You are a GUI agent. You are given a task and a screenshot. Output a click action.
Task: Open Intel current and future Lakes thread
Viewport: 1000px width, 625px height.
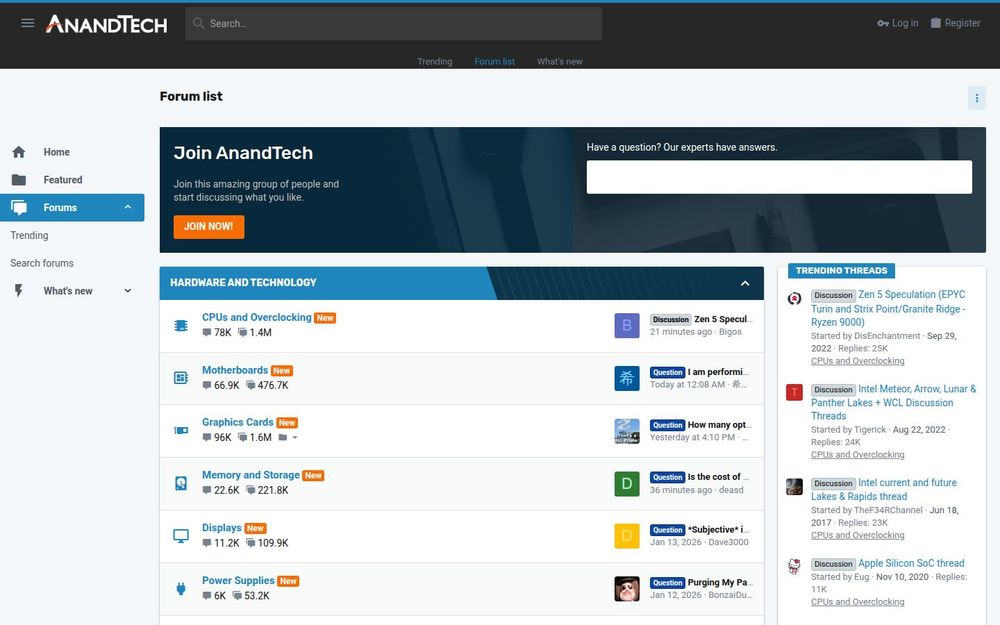(884, 489)
